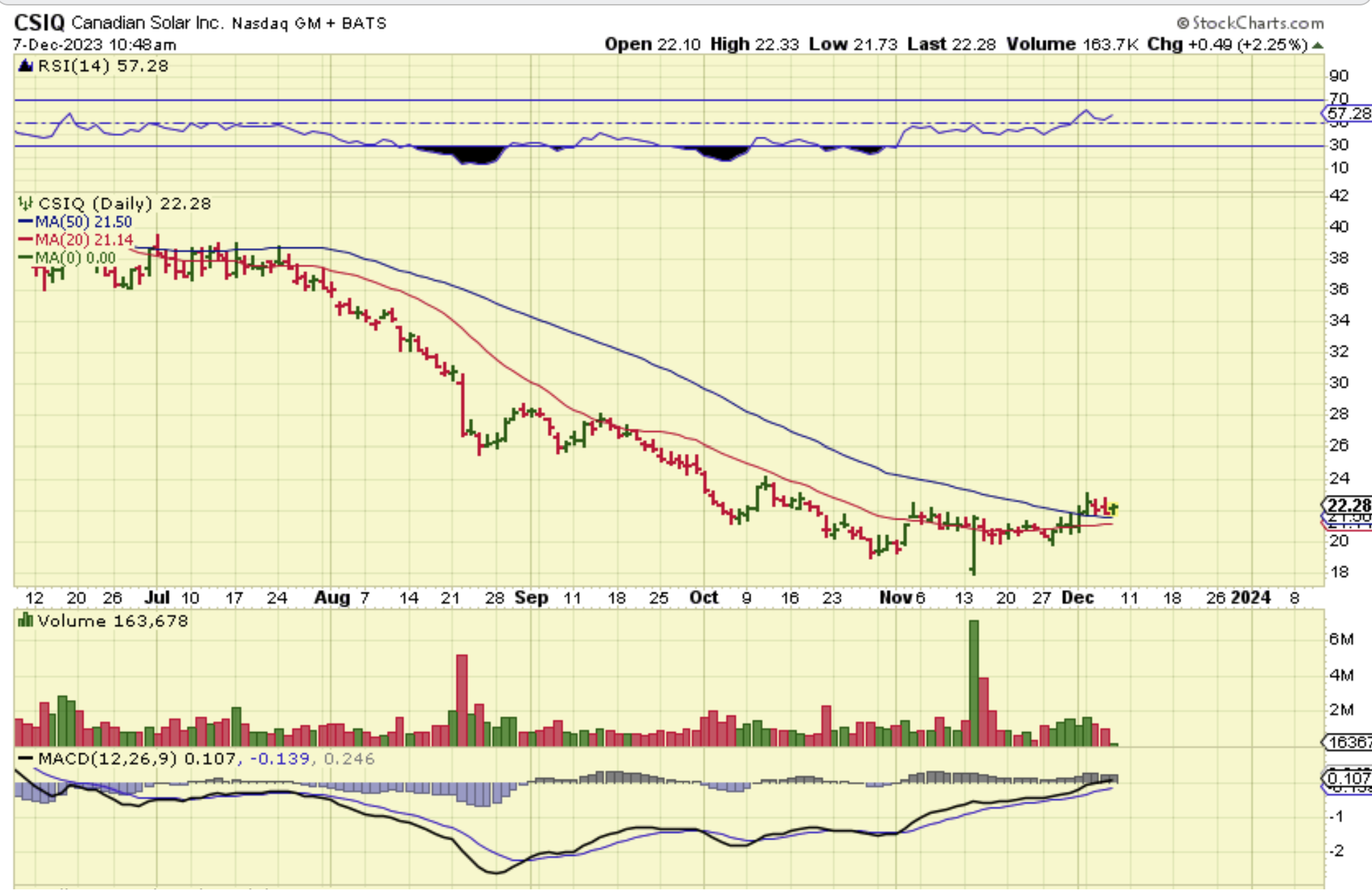Click the Sep label on date axis
Screen dimensions: 1372x890
click(531, 597)
